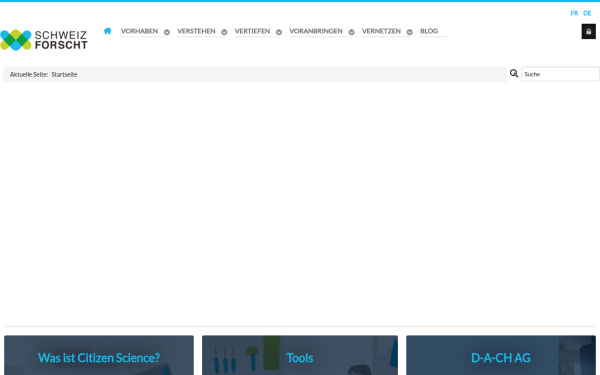Switch language to DE
The height and width of the screenshot is (375, 600).
click(587, 13)
